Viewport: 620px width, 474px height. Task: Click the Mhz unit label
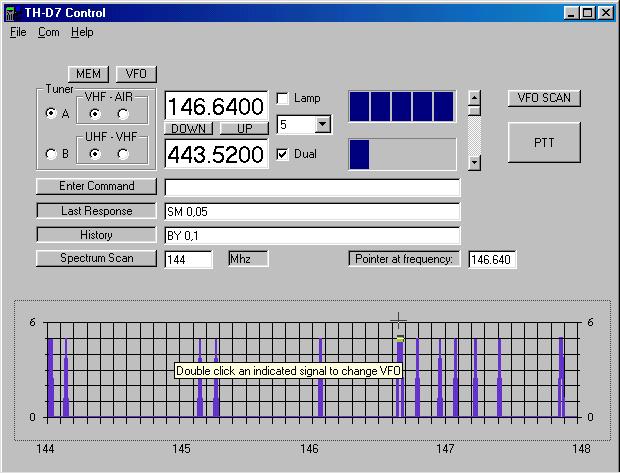(248, 259)
